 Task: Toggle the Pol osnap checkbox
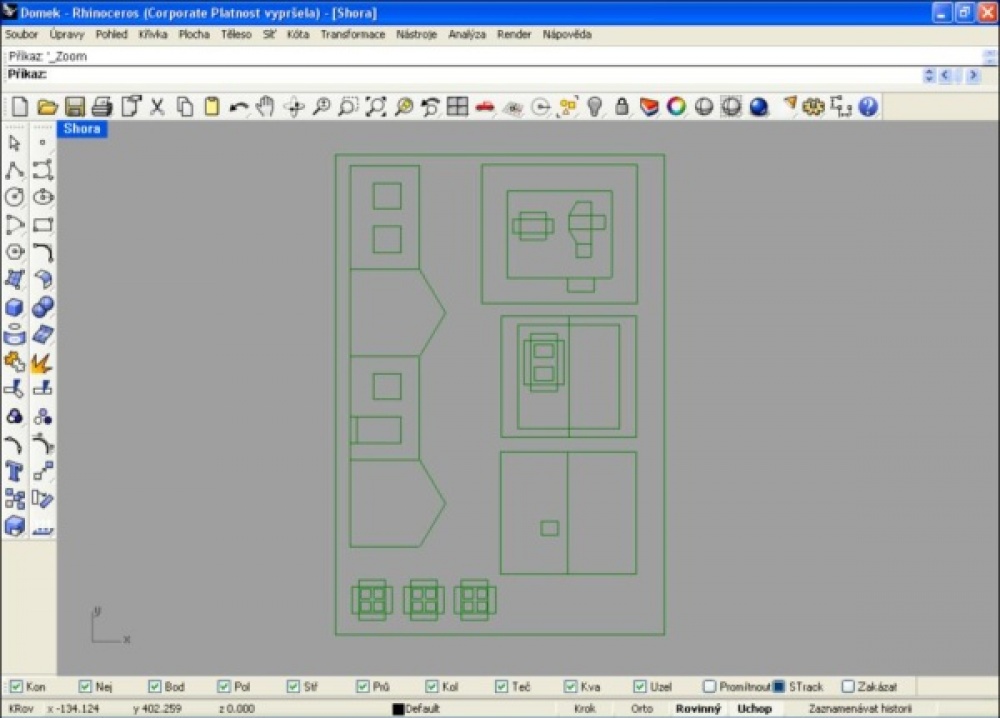tap(223, 687)
